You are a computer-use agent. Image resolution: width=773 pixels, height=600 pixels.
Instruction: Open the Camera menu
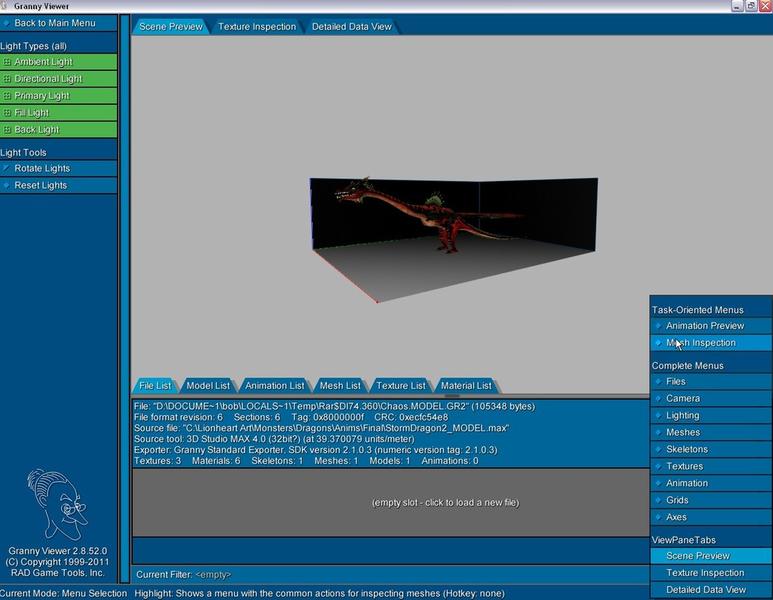(710, 398)
